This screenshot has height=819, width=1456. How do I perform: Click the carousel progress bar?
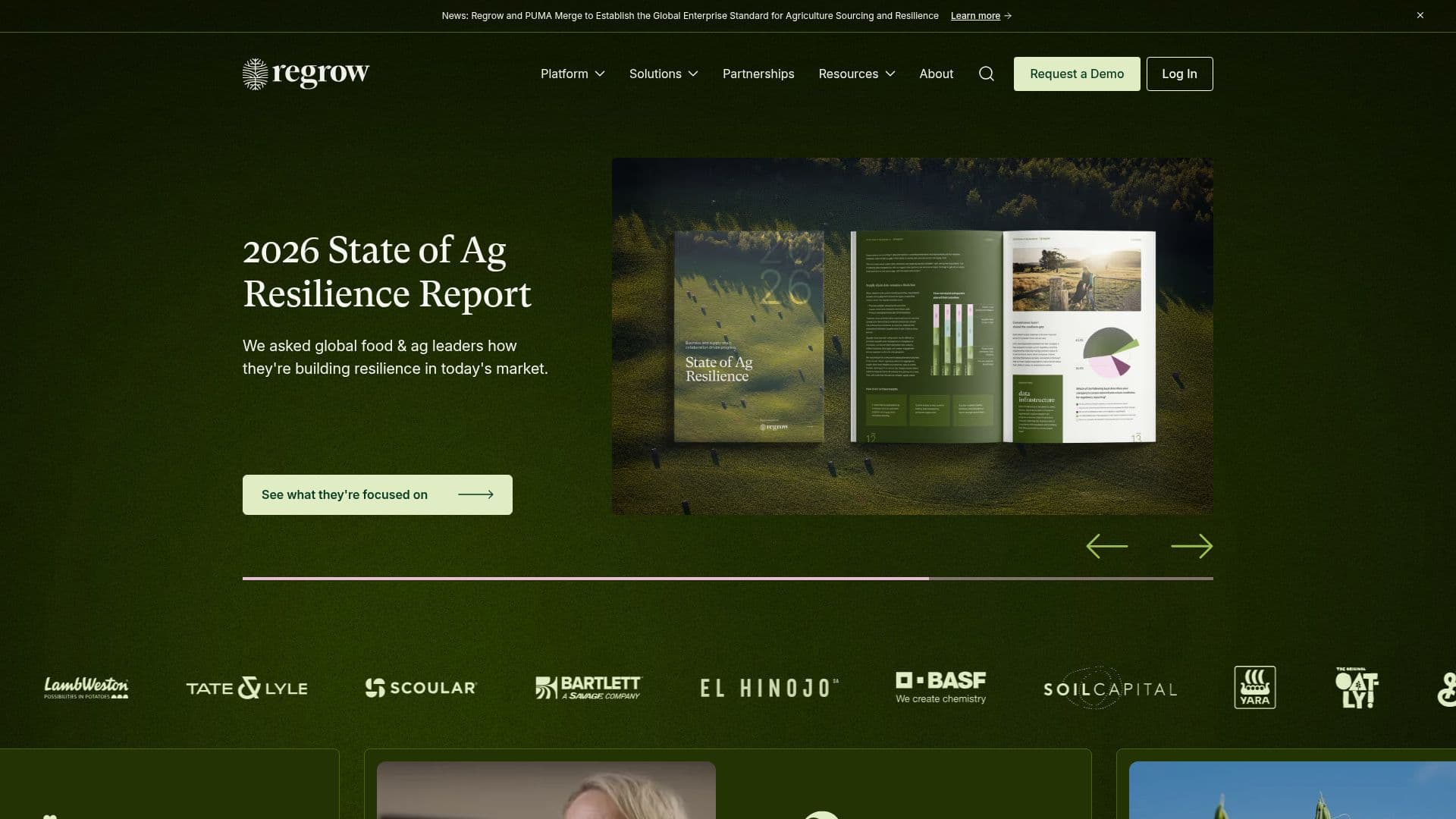pos(728,579)
